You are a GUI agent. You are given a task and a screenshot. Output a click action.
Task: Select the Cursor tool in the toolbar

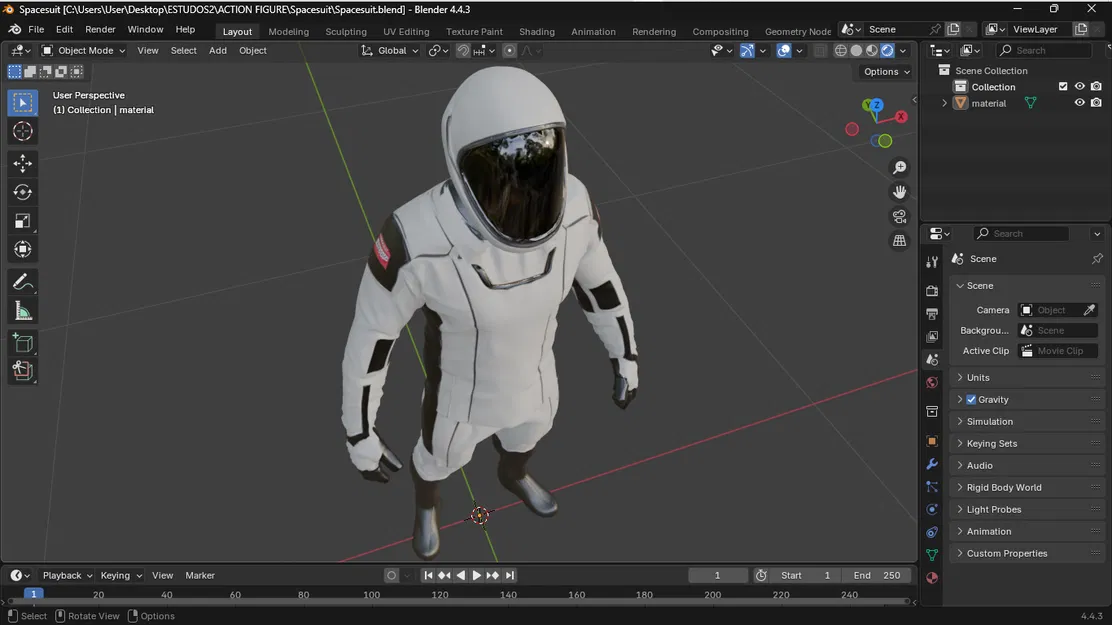pos(22,132)
